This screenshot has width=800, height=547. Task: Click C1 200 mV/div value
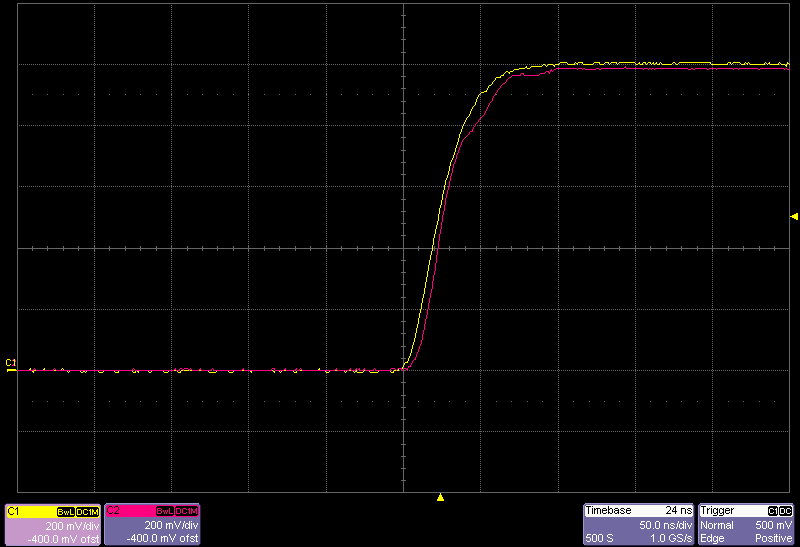point(72,526)
